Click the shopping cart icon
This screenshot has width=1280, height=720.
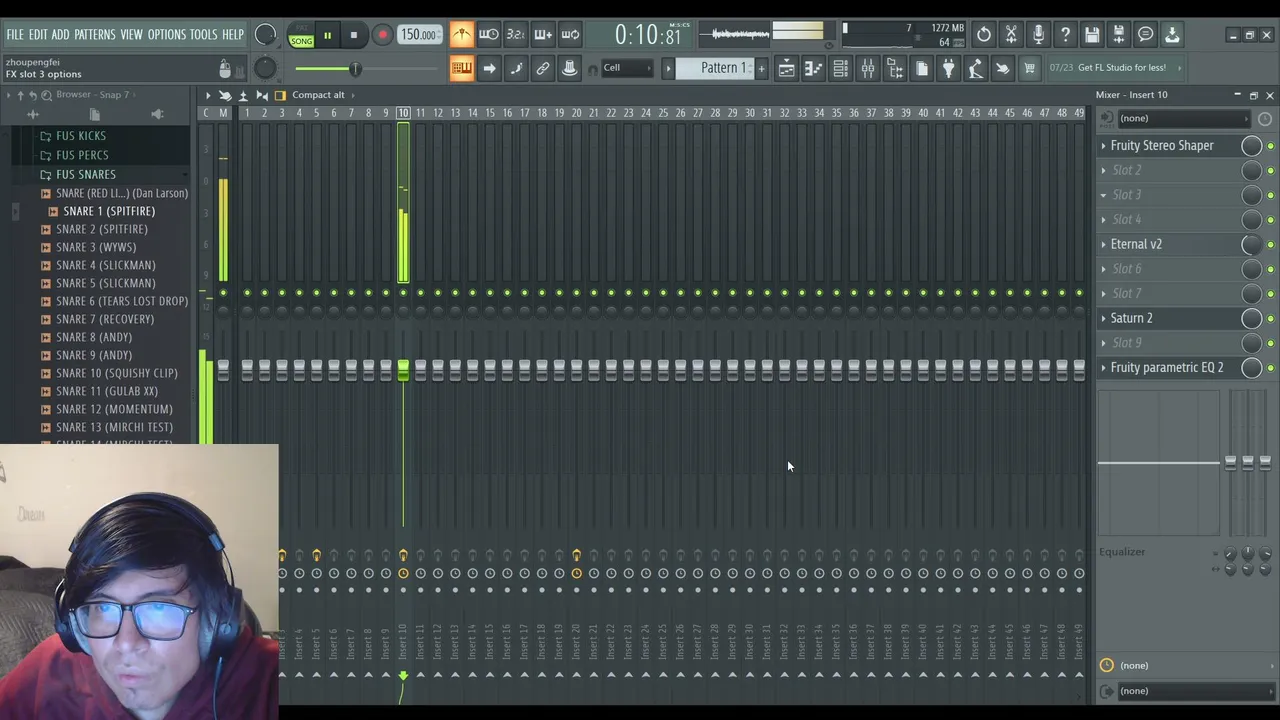[x=1029, y=68]
